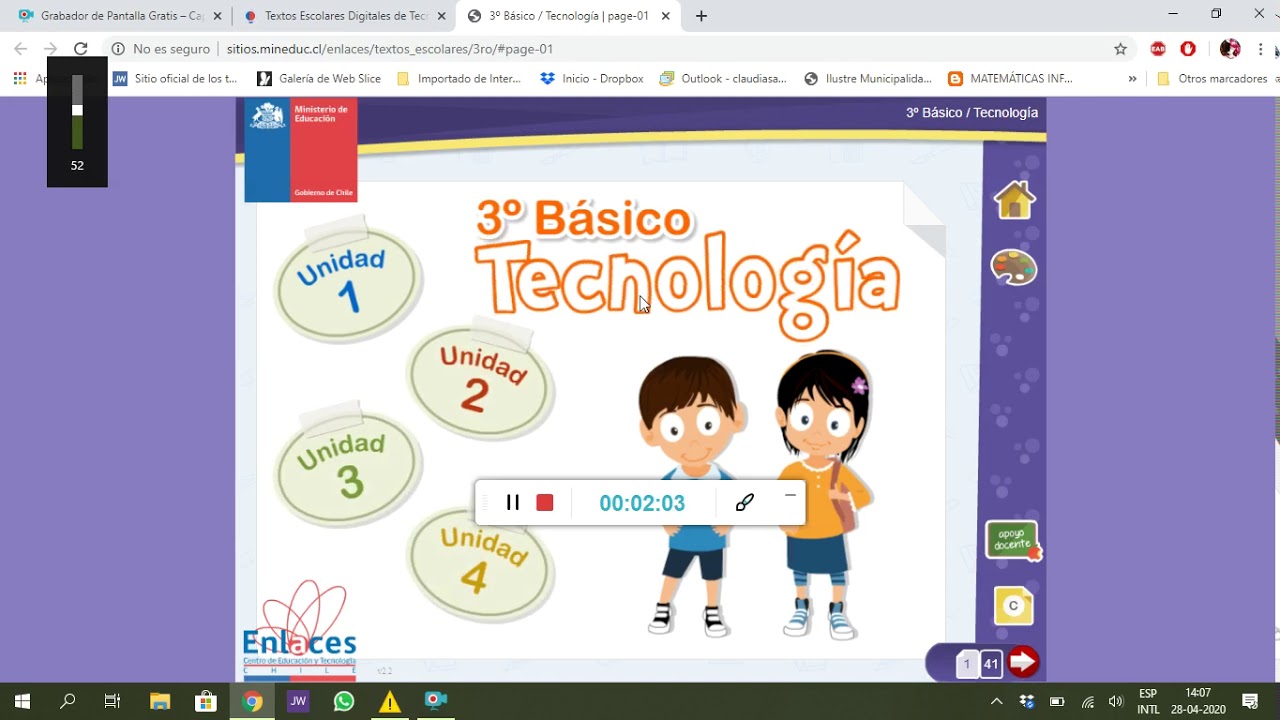Screen dimensions: 1280x720
Task: Open the Otros marcadores folder
Action: [x=1213, y=78]
